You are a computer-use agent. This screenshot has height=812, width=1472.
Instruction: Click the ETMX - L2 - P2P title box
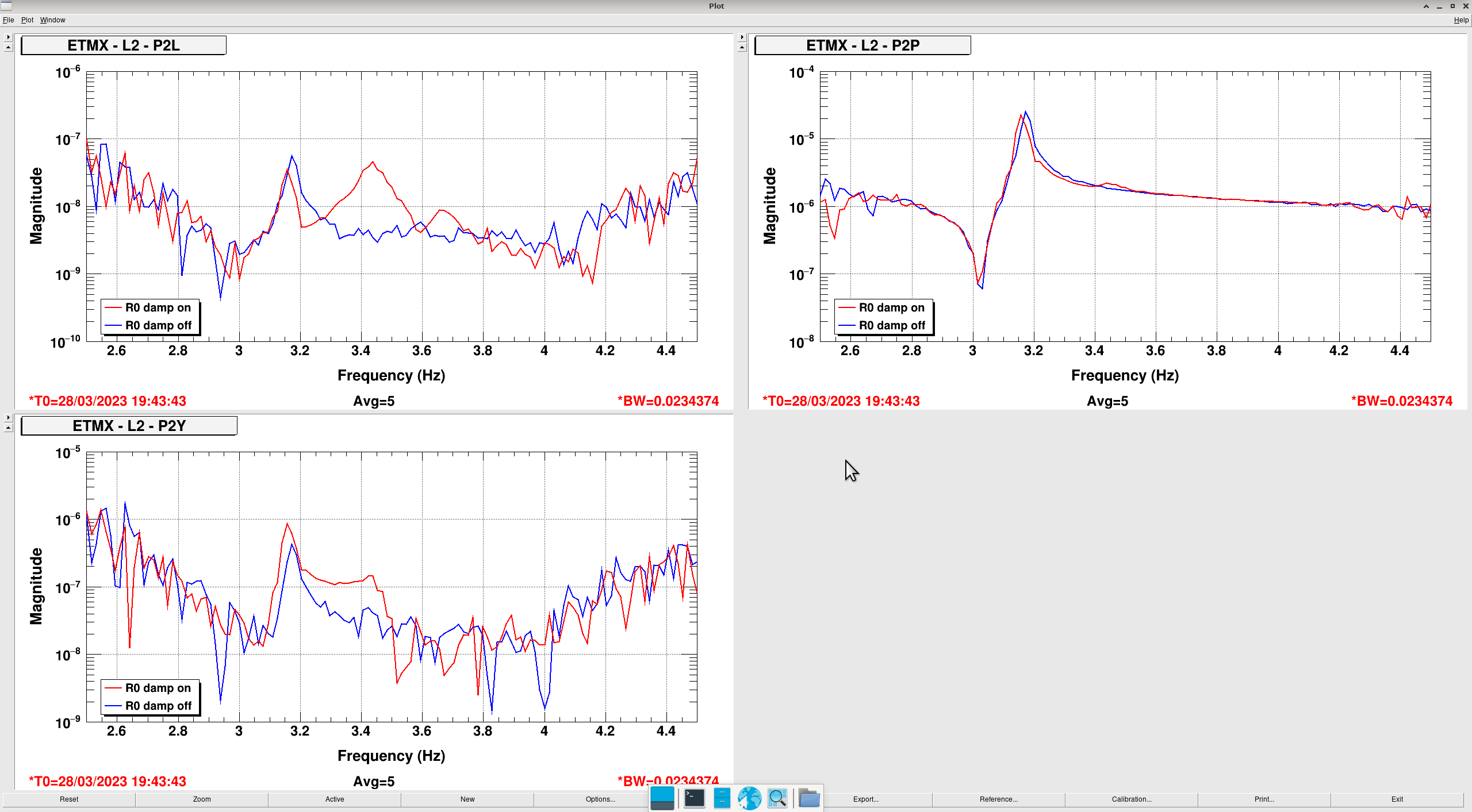(862, 45)
